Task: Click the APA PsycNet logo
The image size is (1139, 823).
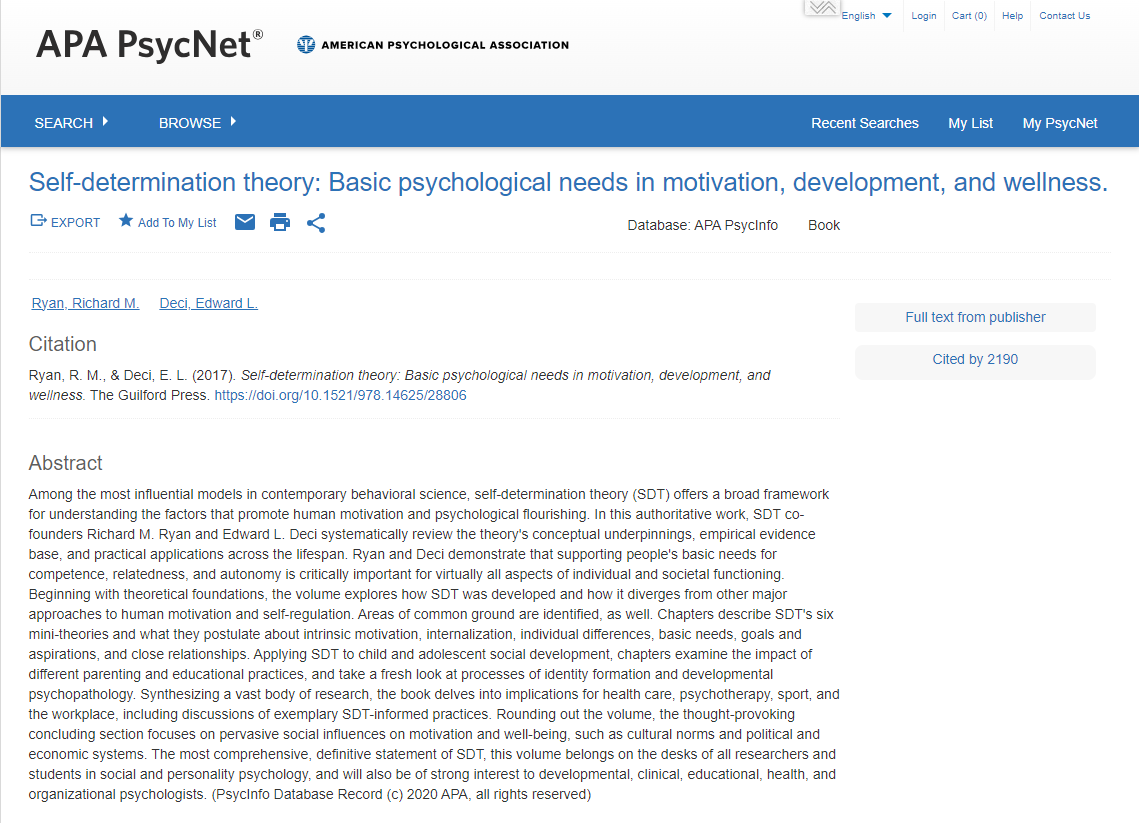Action: point(150,45)
